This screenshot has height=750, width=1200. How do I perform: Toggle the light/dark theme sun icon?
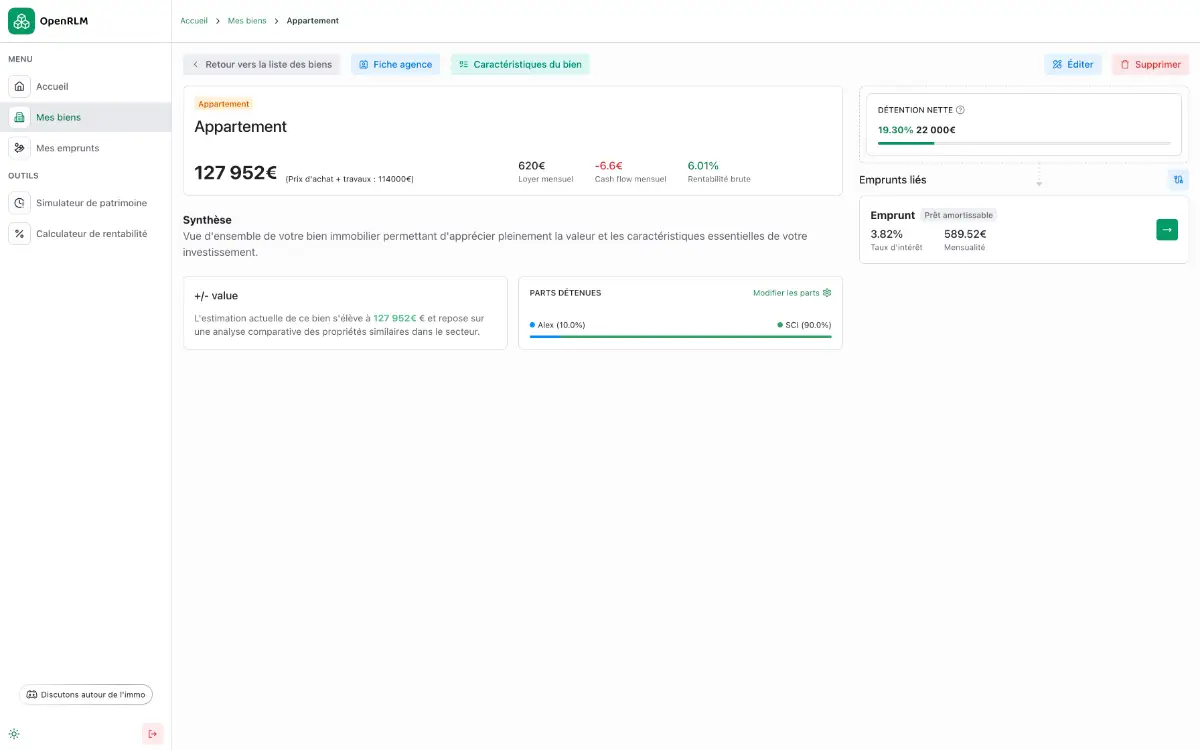tap(14, 734)
